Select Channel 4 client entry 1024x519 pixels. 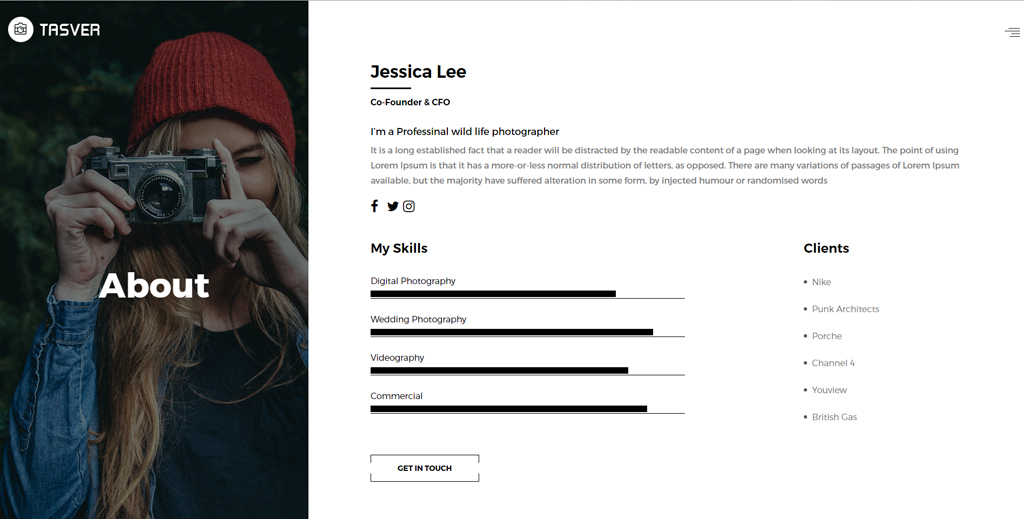pyautogui.click(x=833, y=363)
